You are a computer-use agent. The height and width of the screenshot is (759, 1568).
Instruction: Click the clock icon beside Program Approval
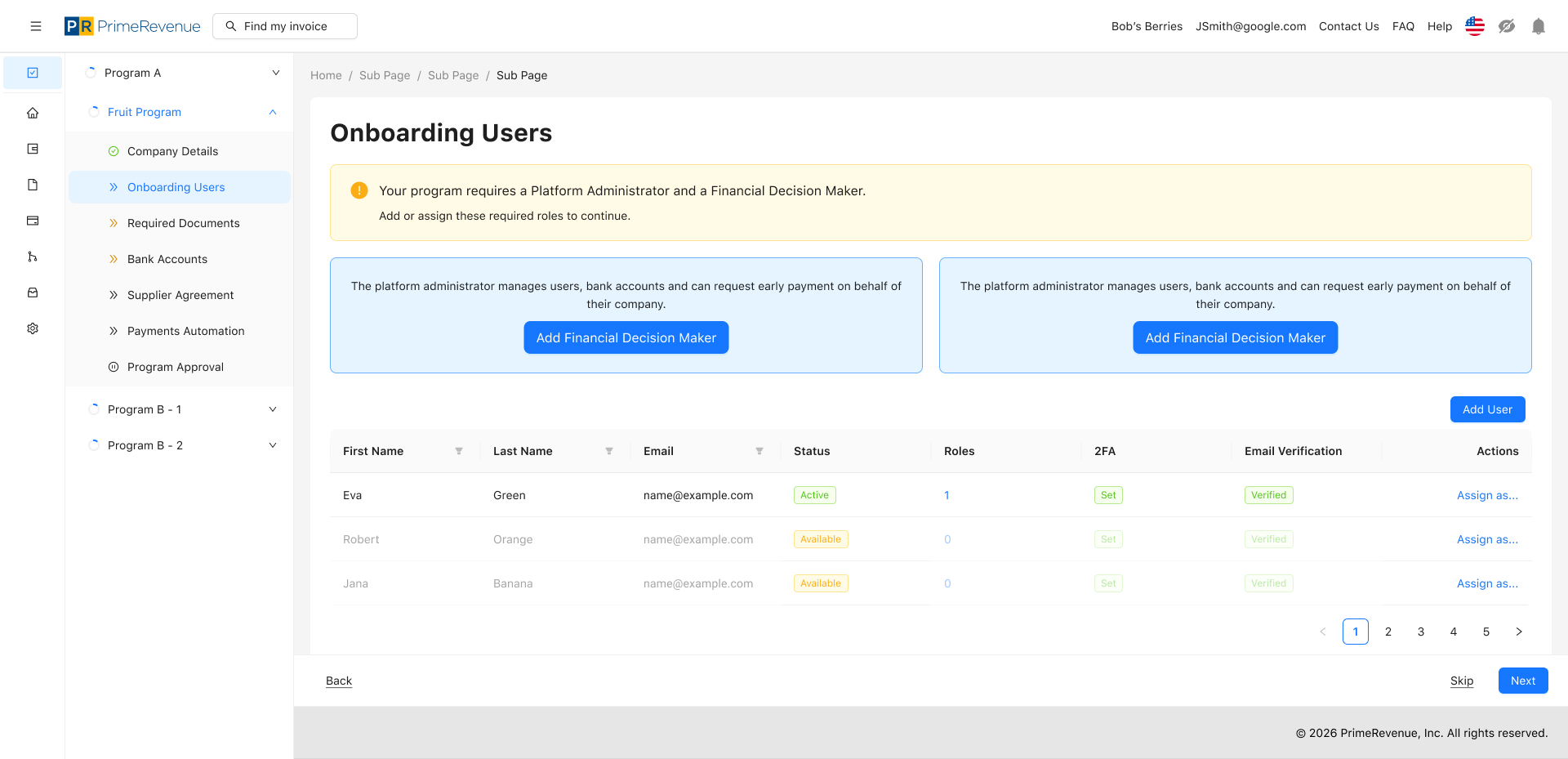(x=114, y=367)
